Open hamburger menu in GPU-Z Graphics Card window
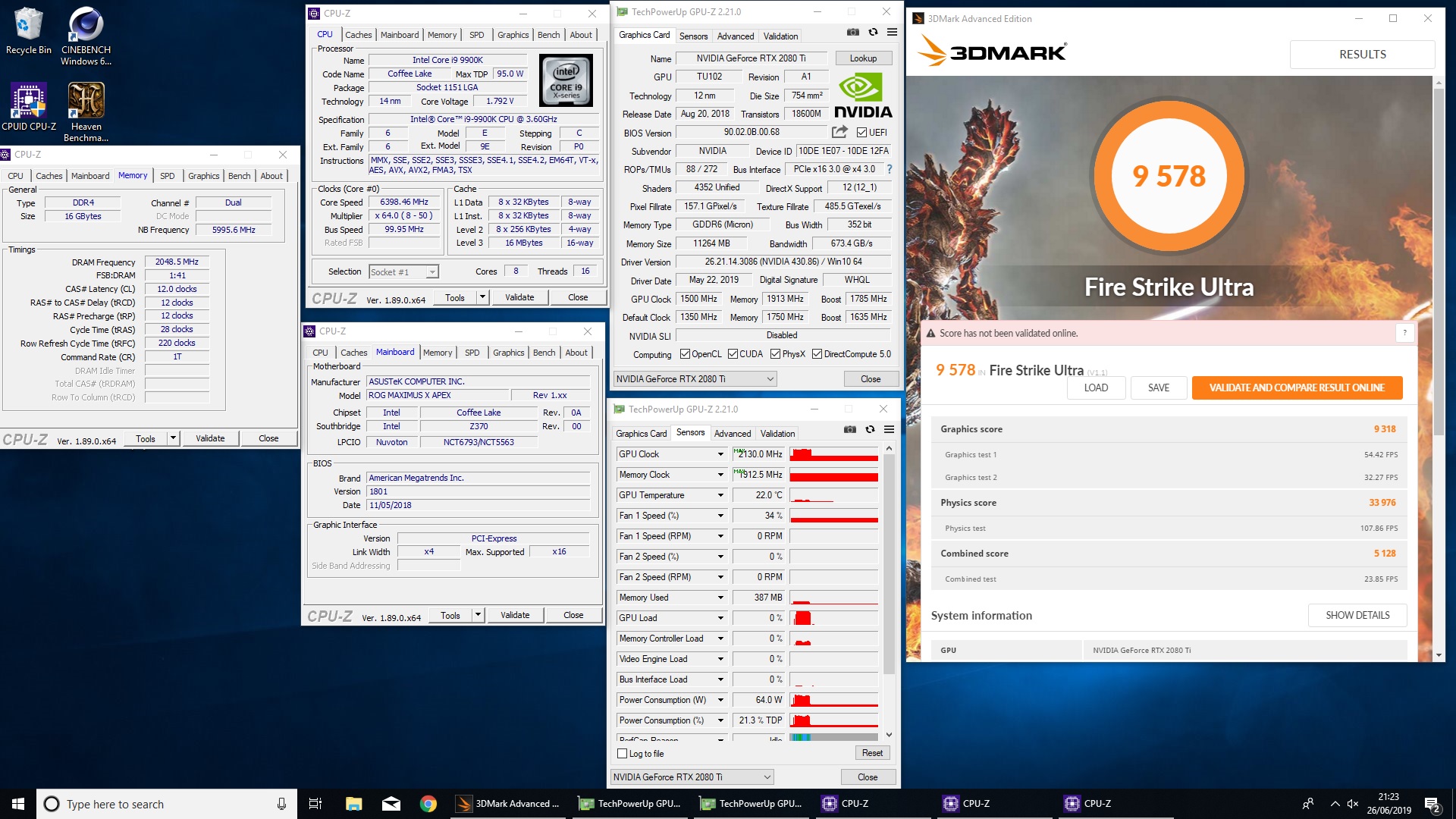Image resolution: width=1456 pixels, height=819 pixels. [892, 33]
